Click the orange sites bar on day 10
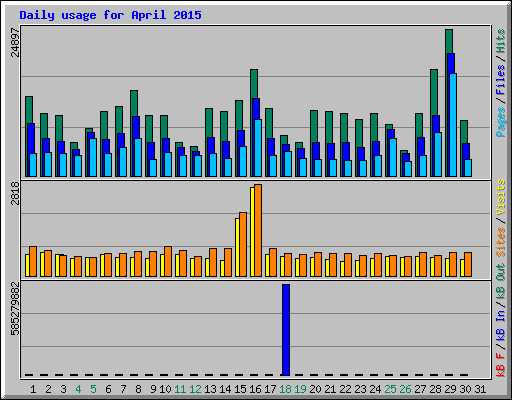The height and width of the screenshot is (400, 512). pos(168,262)
